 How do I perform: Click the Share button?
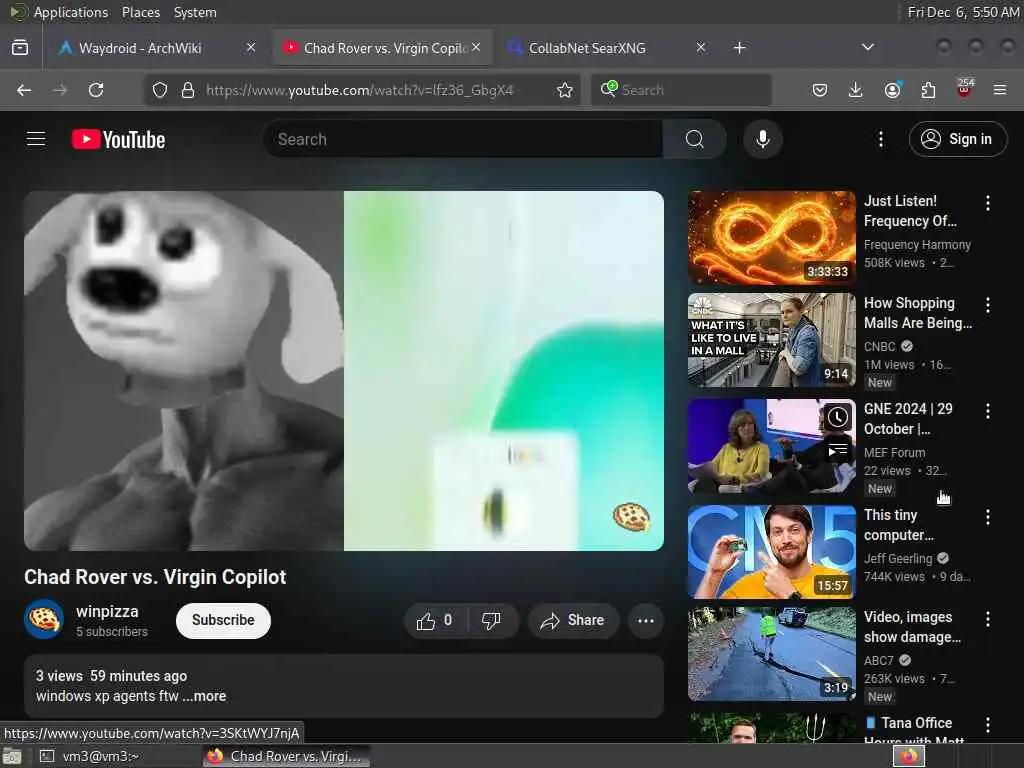[573, 620]
